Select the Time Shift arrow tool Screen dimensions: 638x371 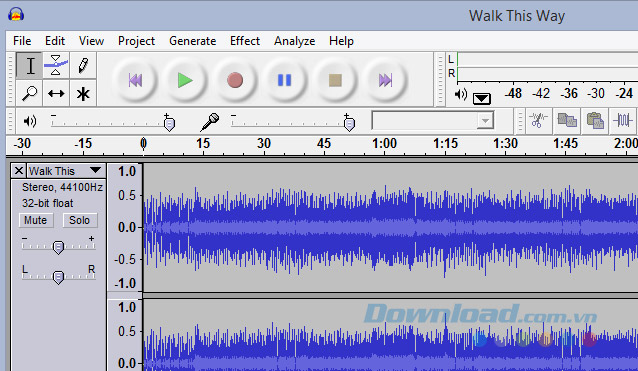point(56,93)
